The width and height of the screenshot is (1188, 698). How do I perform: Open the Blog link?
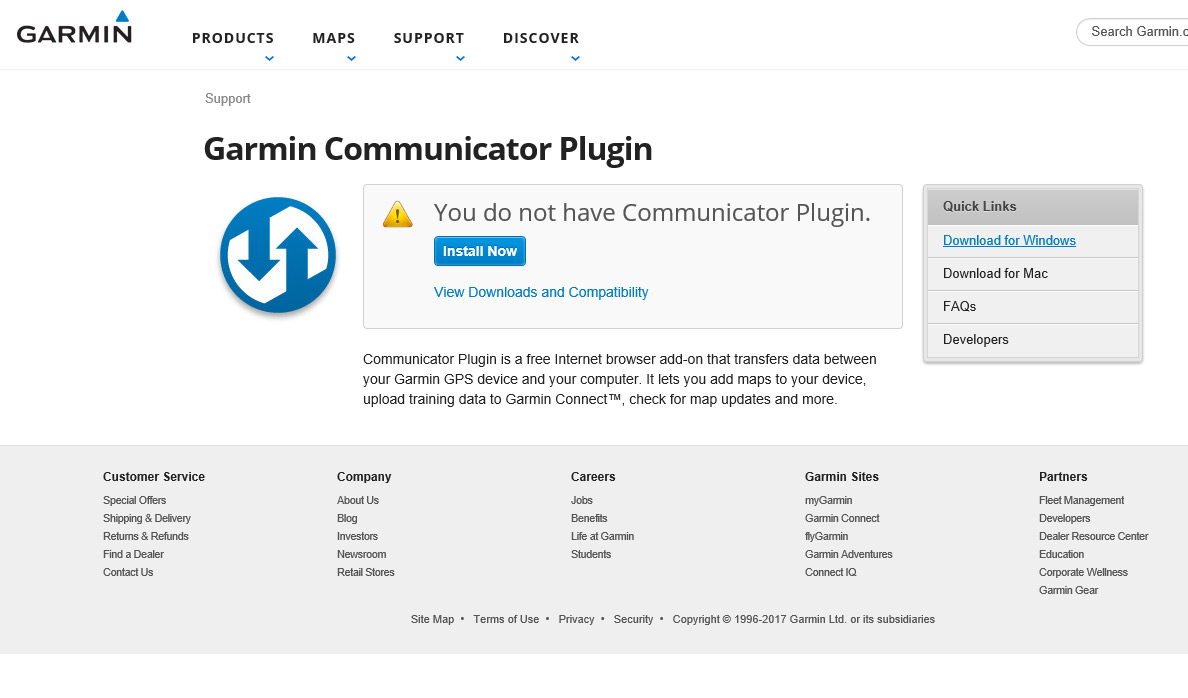click(347, 518)
